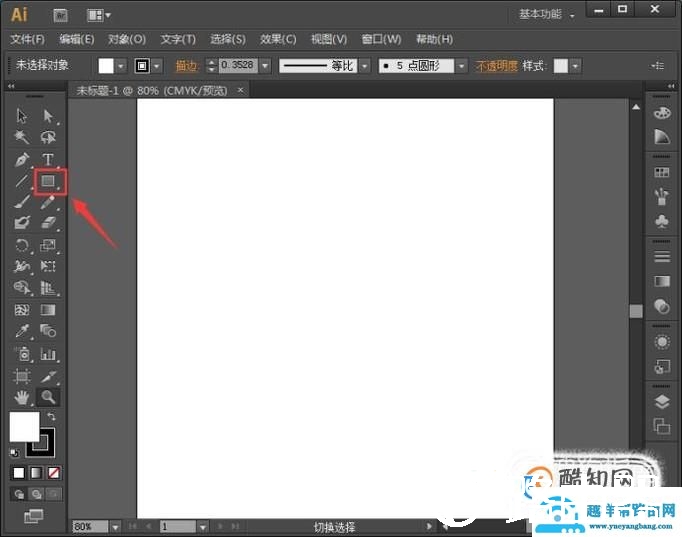Open brush definition dropdown

pyautogui.click(x=461, y=66)
